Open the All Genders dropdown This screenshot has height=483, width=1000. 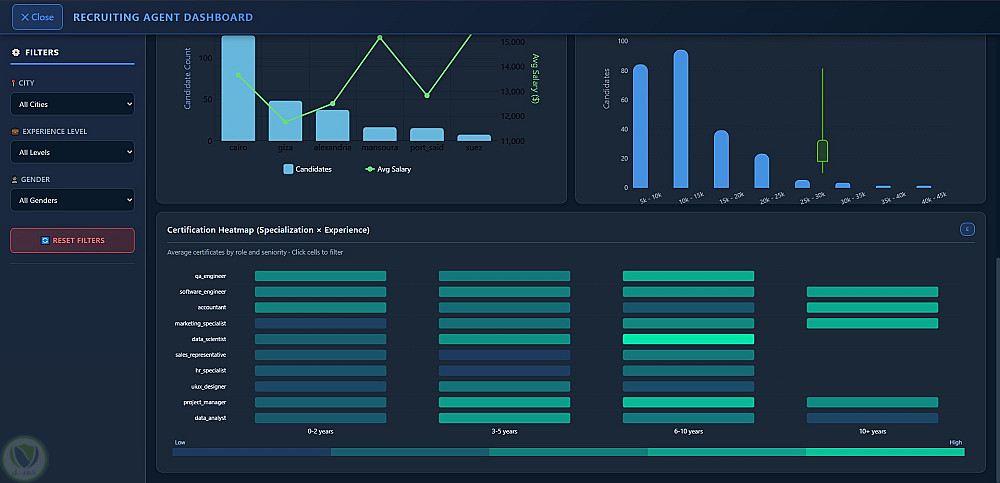73,200
